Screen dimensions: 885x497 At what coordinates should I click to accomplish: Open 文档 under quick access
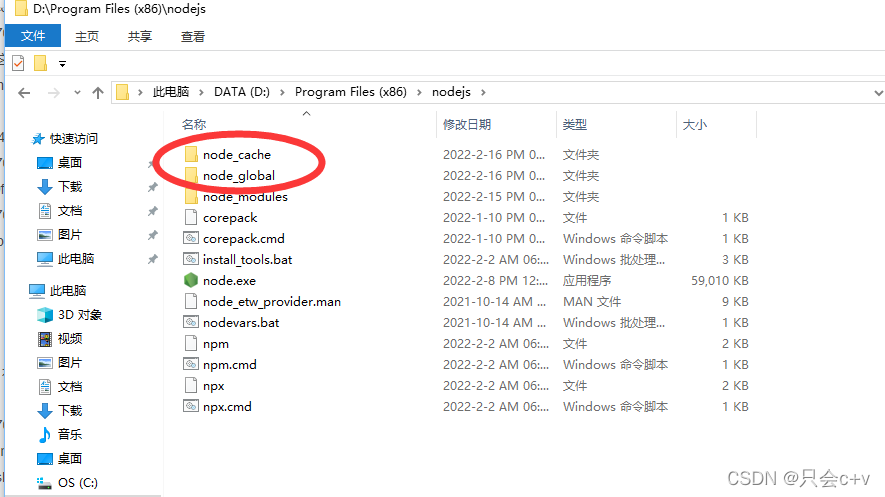click(70, 210)
